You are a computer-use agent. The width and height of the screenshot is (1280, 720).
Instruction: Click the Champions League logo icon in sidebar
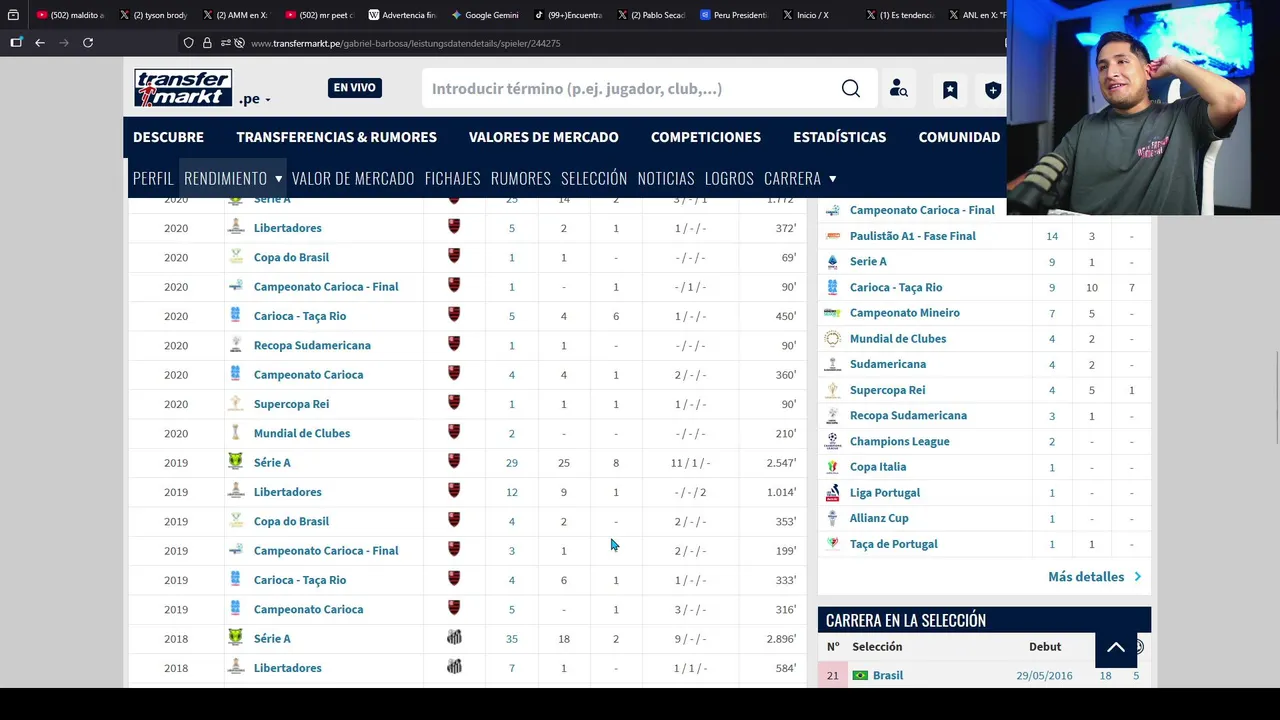[832, 441]
